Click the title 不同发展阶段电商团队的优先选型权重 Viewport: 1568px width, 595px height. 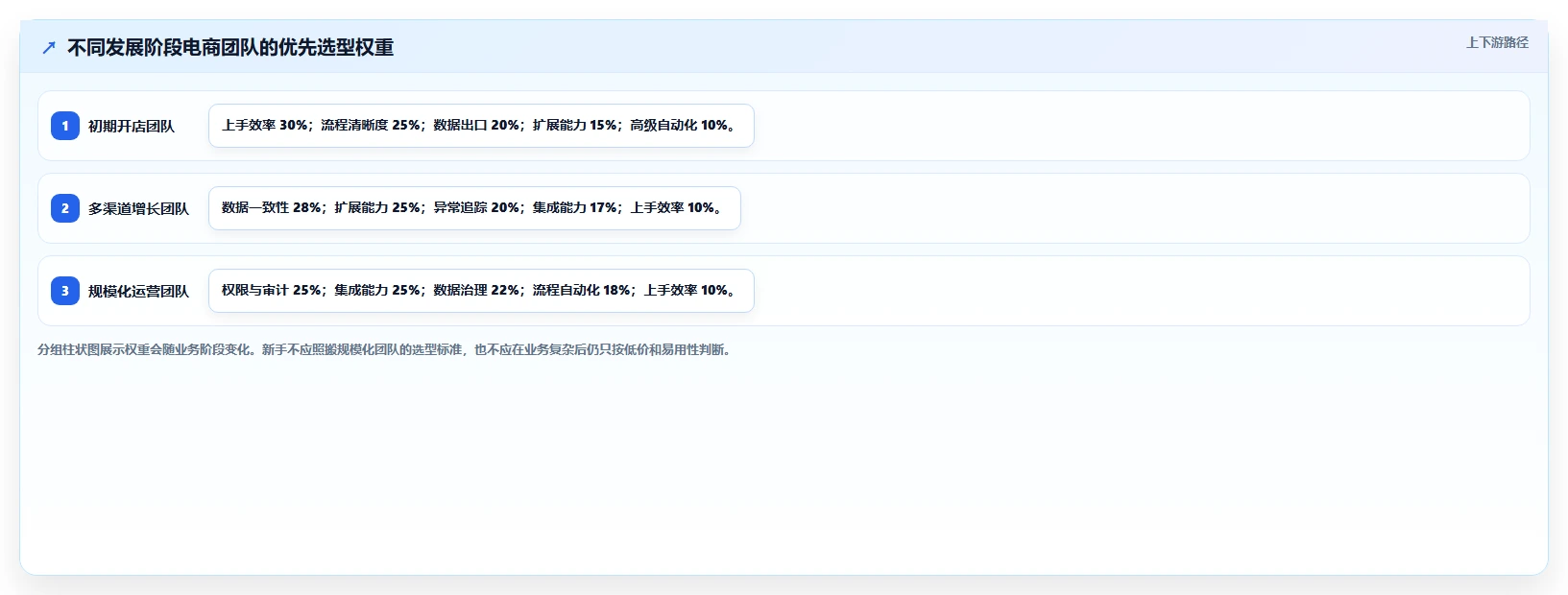(x=230, y=48)
